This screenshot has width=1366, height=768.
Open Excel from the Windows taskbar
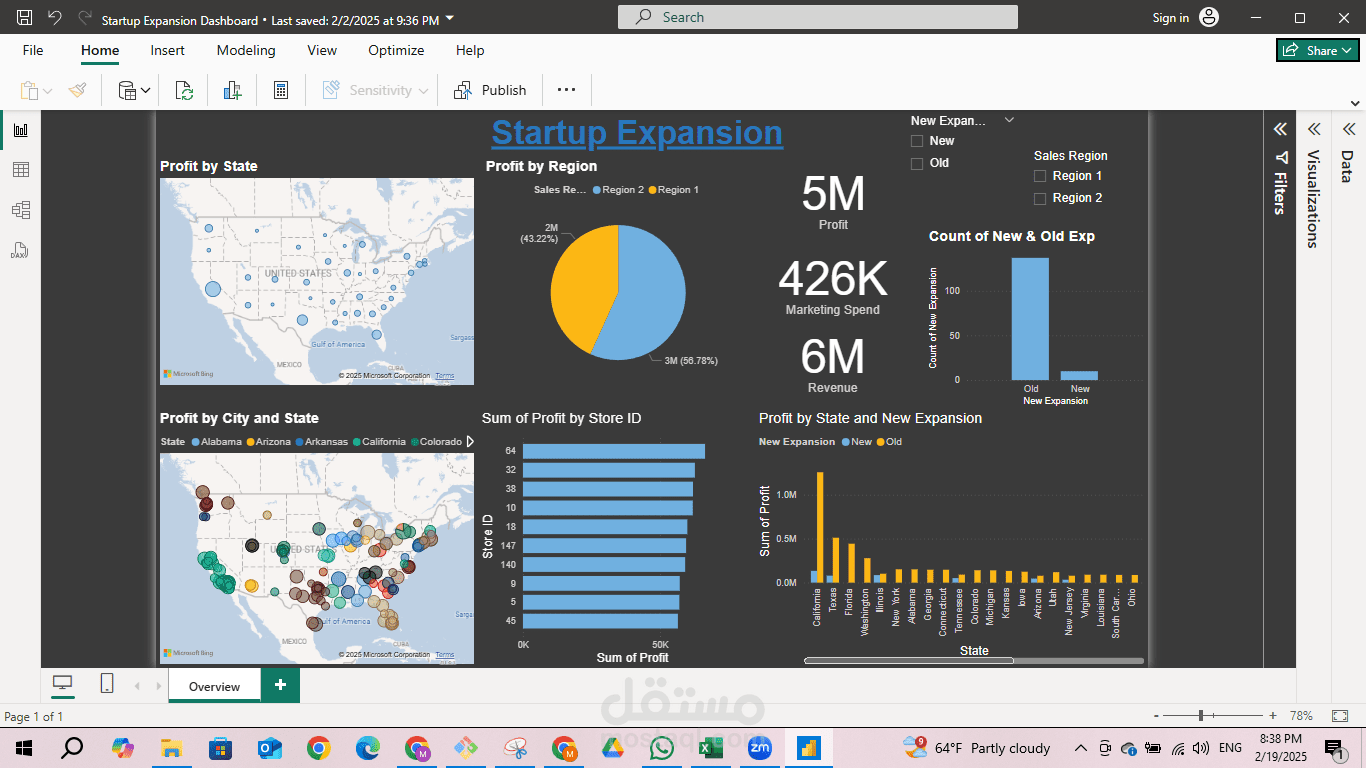pyautogui.click(x=711, y=748)
